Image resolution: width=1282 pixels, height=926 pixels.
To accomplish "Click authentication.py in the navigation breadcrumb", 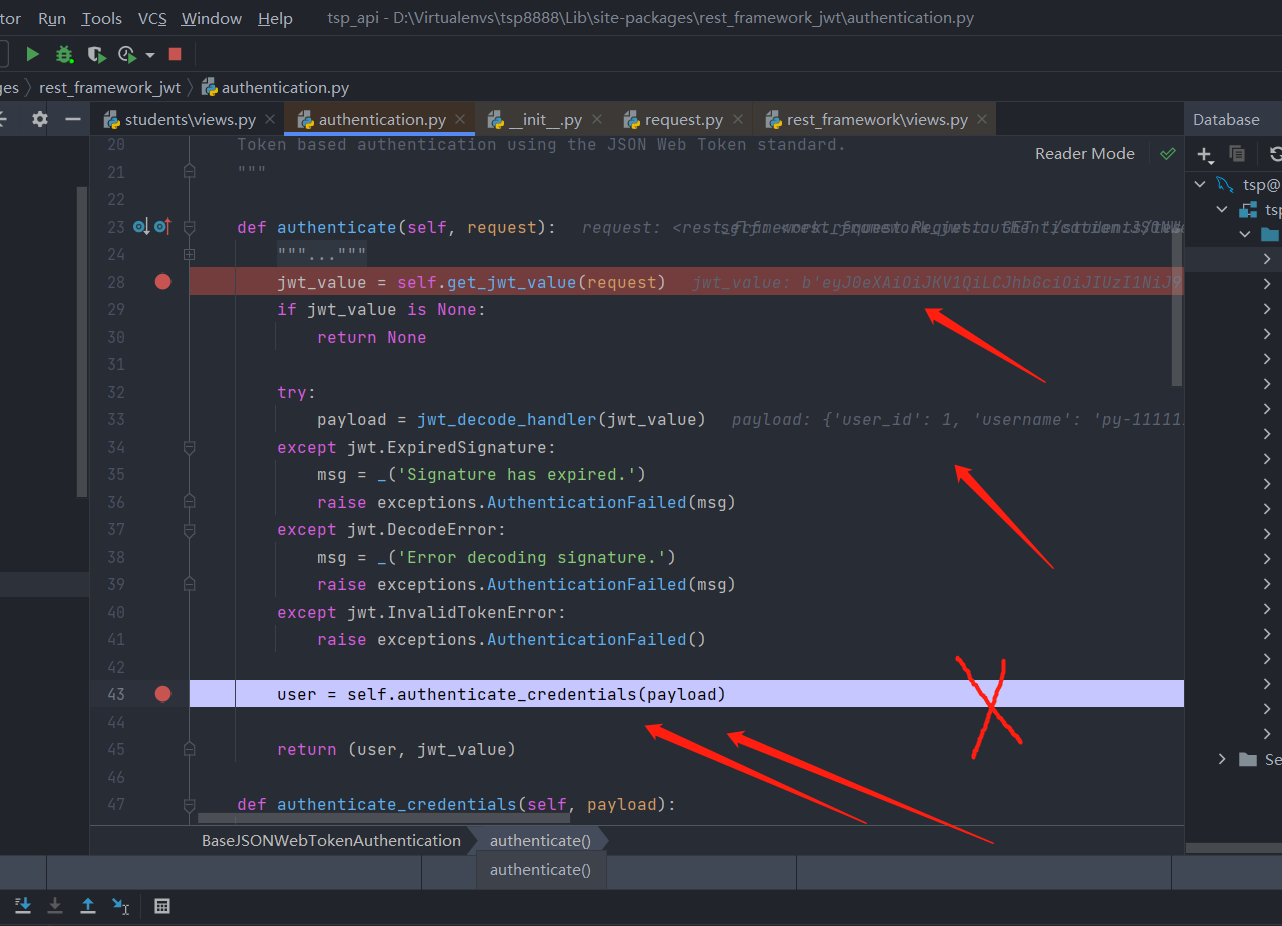I will 275,88.
